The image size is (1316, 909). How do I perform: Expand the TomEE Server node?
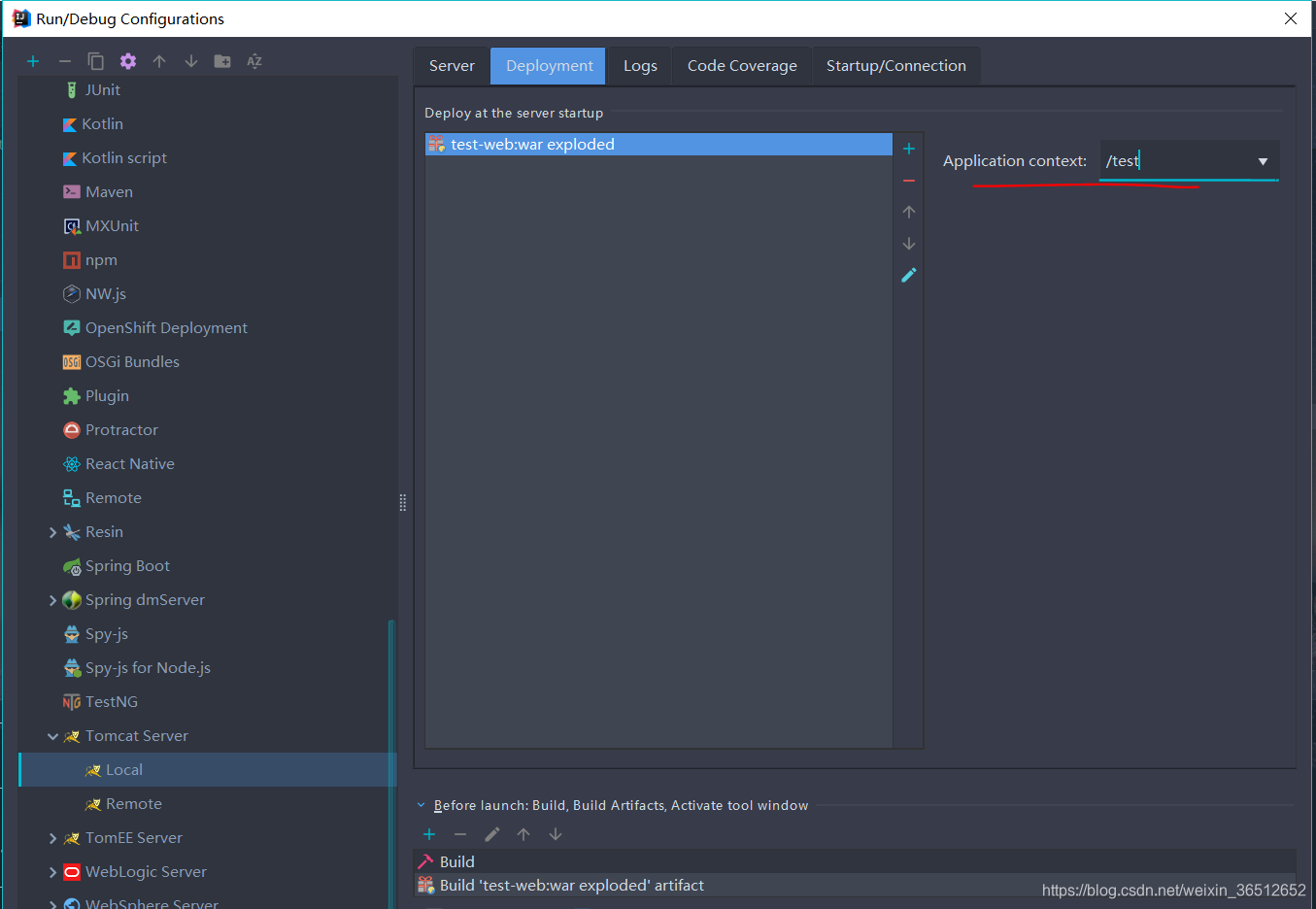(52, 838)
